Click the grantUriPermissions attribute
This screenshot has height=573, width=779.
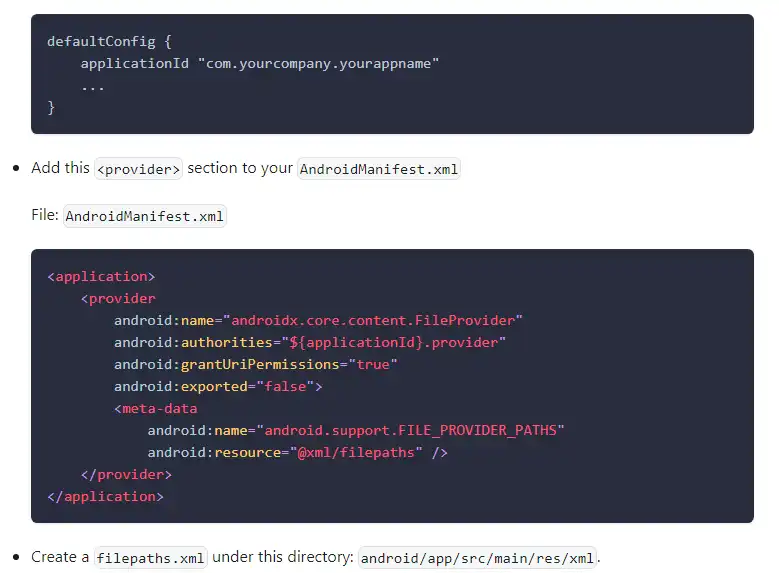click(260, 364)
